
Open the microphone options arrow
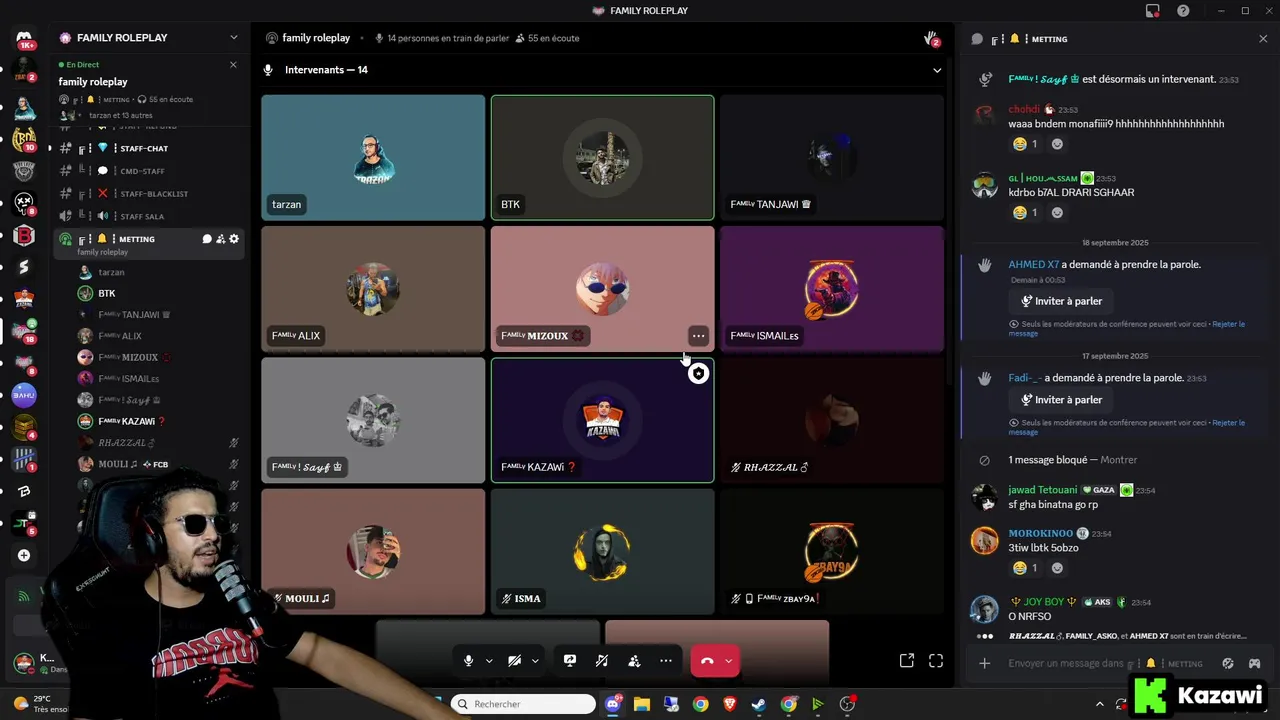(x=489, y=661)
